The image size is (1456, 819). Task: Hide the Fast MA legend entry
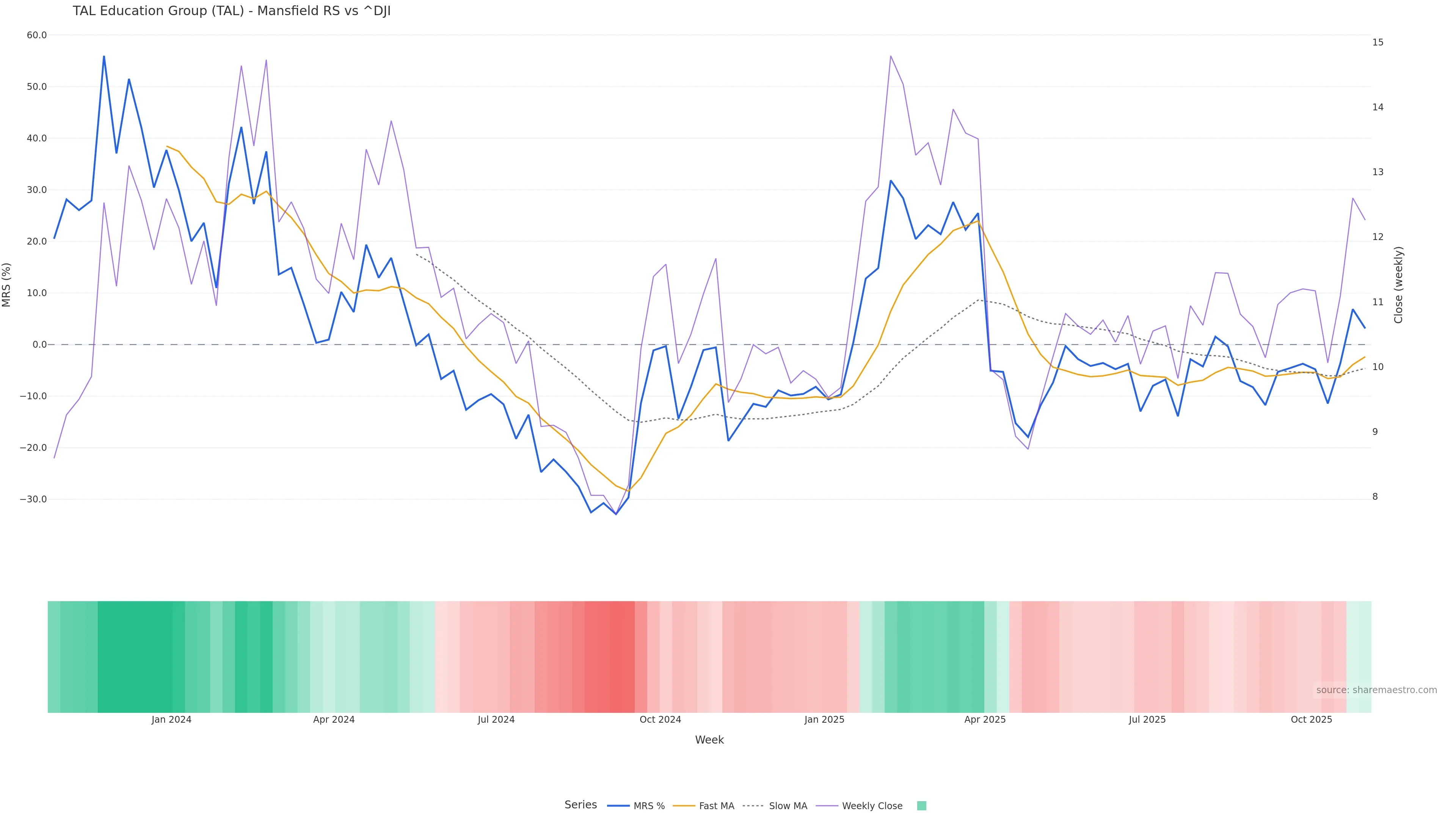[x=716, y=805]
